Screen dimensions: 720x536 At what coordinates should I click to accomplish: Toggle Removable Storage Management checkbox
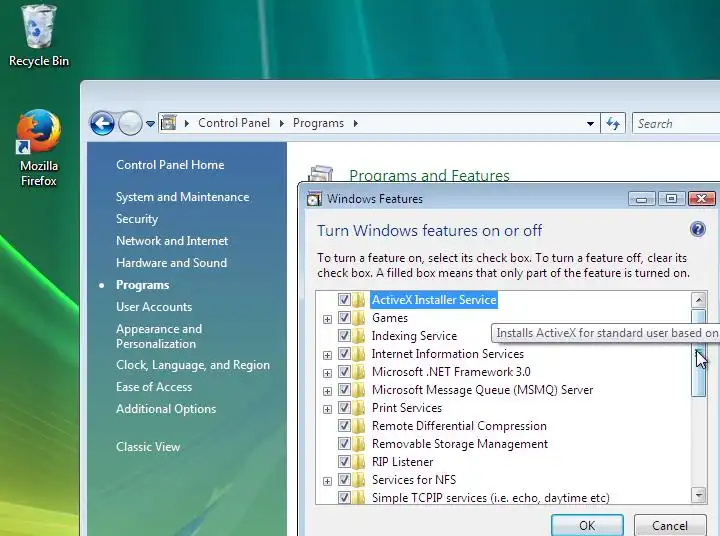[344, 444]
